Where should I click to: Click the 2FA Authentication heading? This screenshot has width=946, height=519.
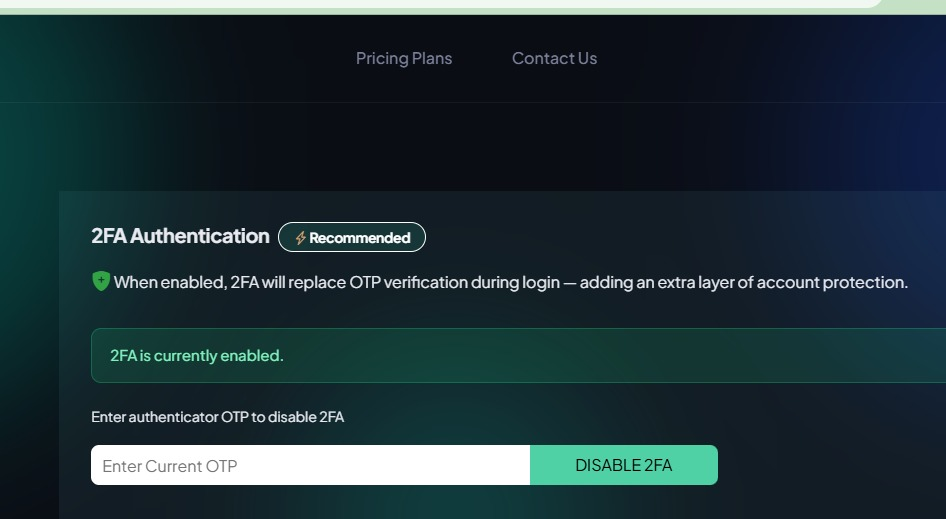click(180, 236)
